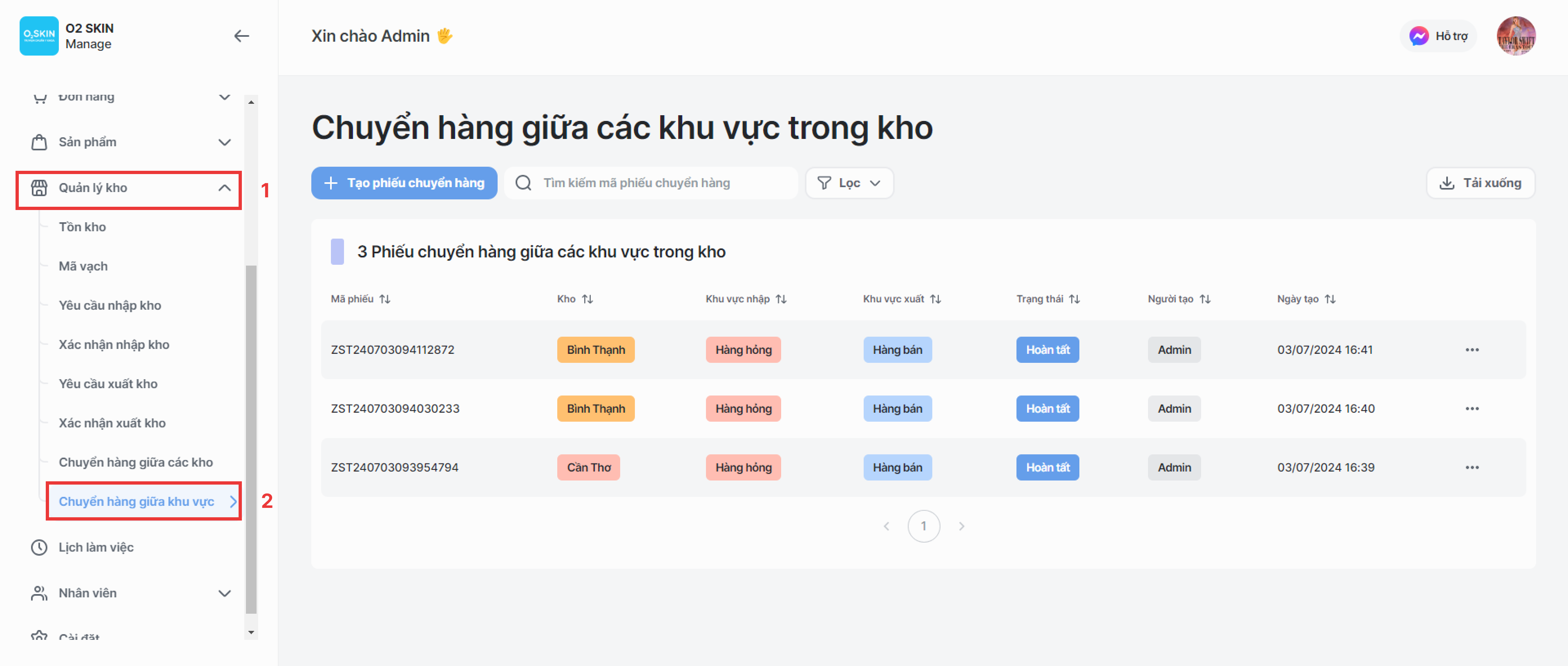Click the O2 SKIN logo
The image size is (1568, 666).
[39, 36]
